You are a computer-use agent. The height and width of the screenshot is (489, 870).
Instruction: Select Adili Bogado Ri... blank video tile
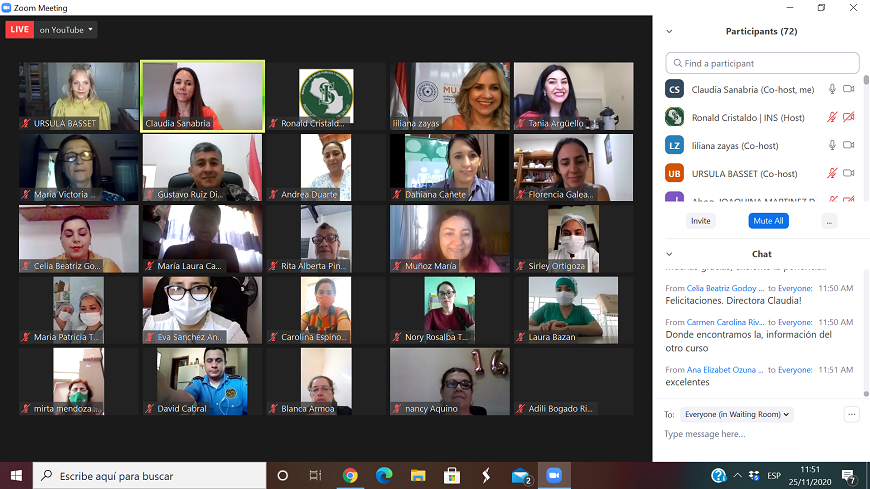pos(574,381)
